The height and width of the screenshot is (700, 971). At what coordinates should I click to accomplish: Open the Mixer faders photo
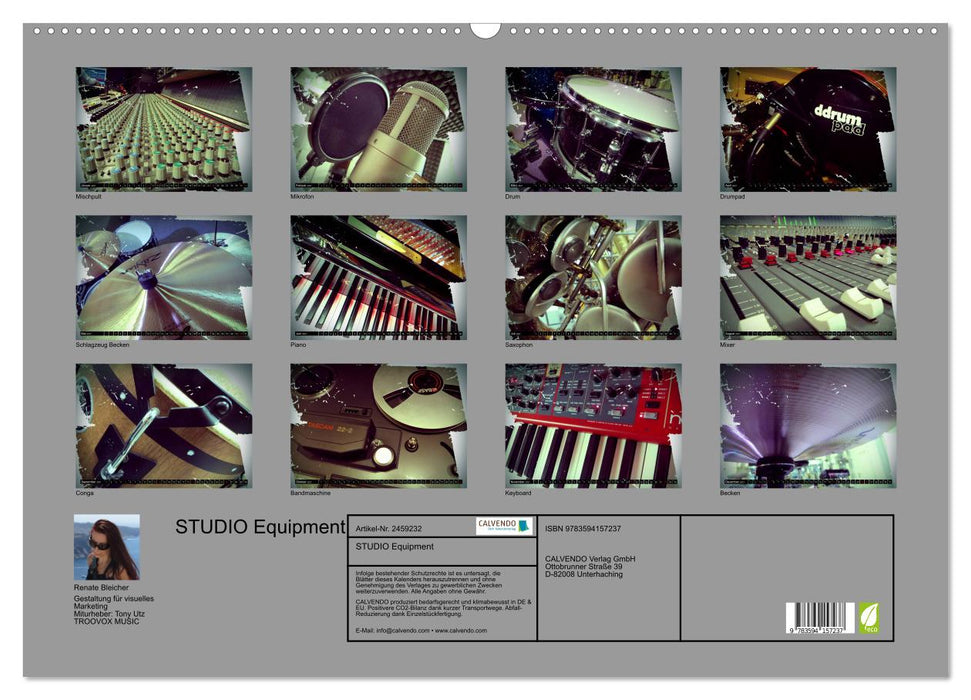click(808, 277)
